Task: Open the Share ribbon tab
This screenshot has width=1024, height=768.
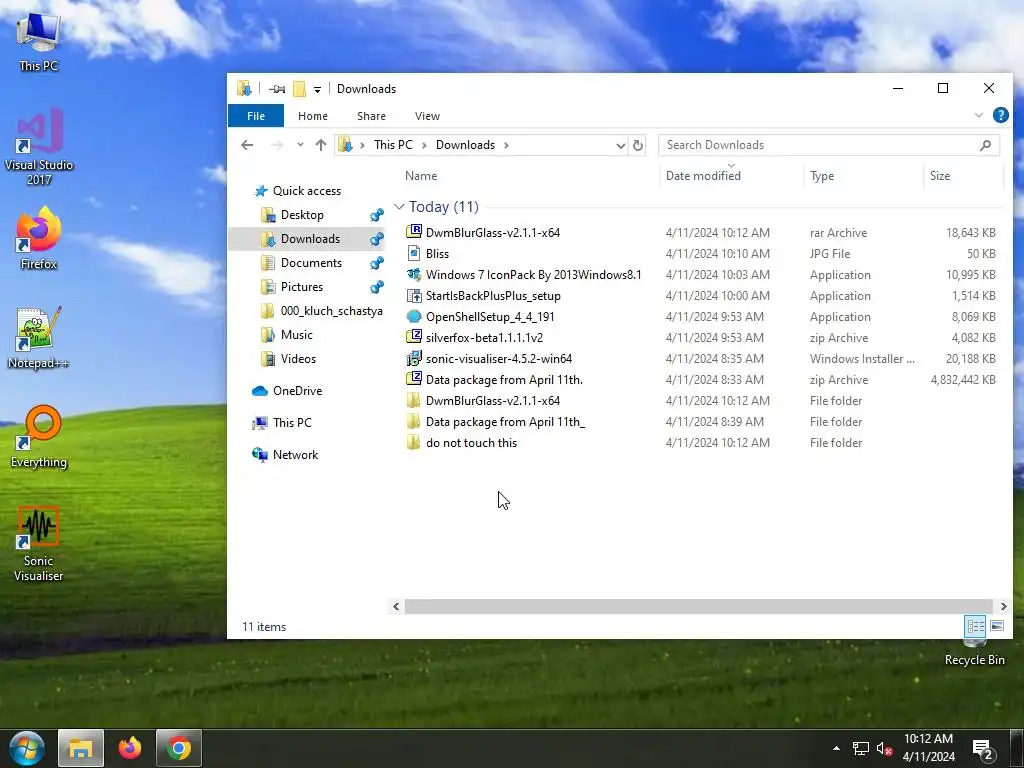Action: (371, 116)
